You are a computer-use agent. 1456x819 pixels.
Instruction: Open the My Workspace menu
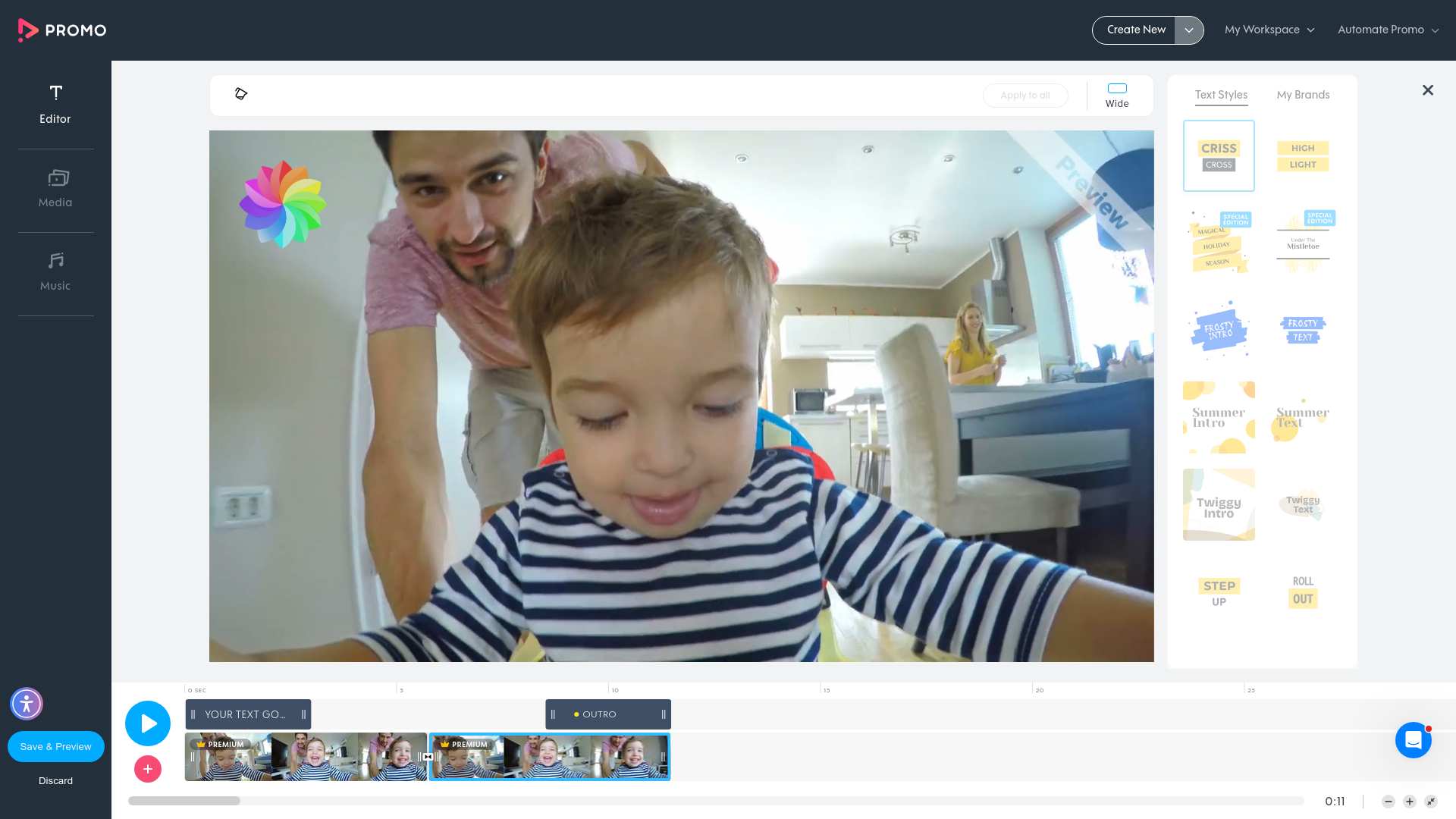point(1269,30)
